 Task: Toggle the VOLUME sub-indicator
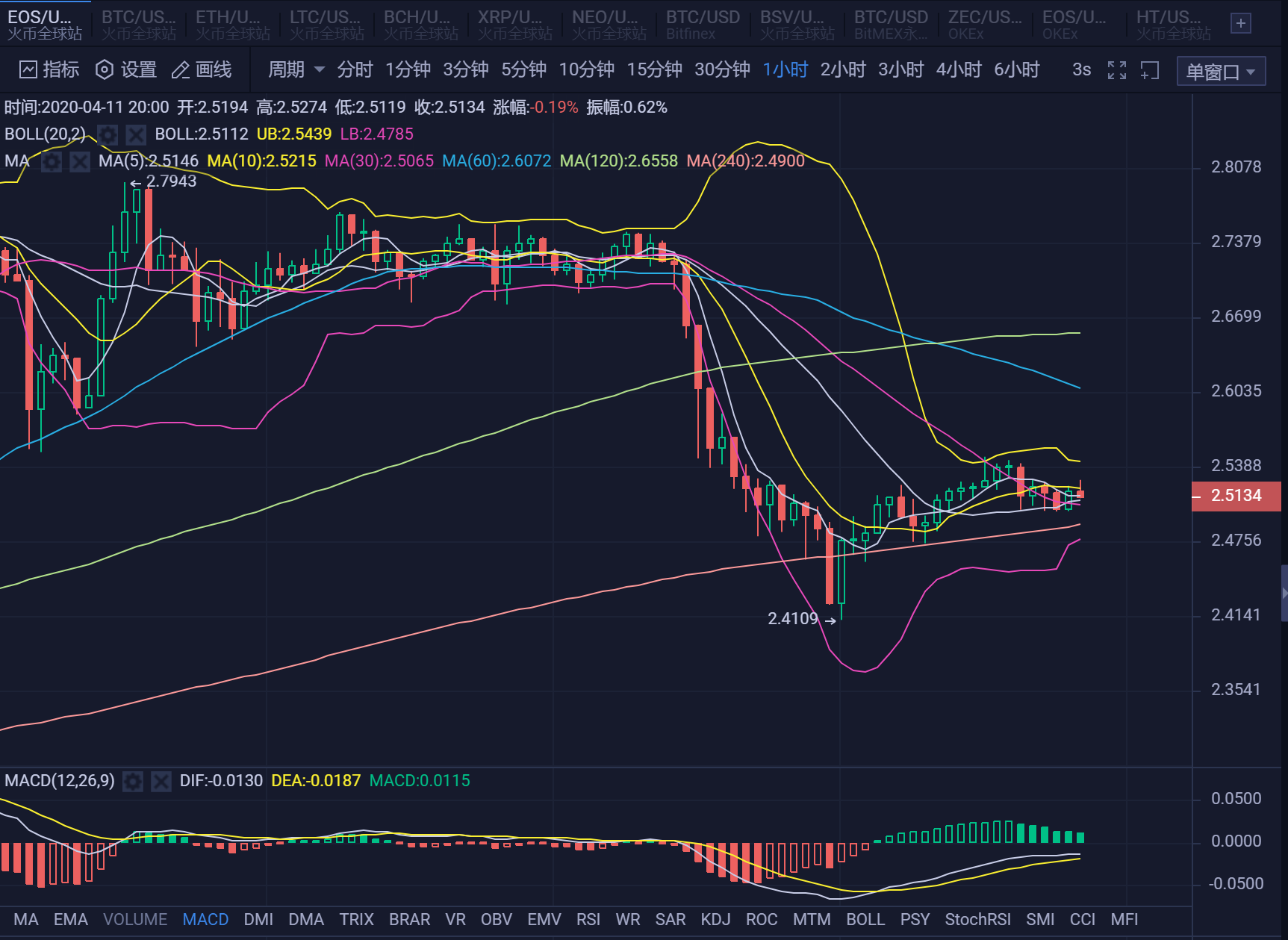tap(135, 919)
